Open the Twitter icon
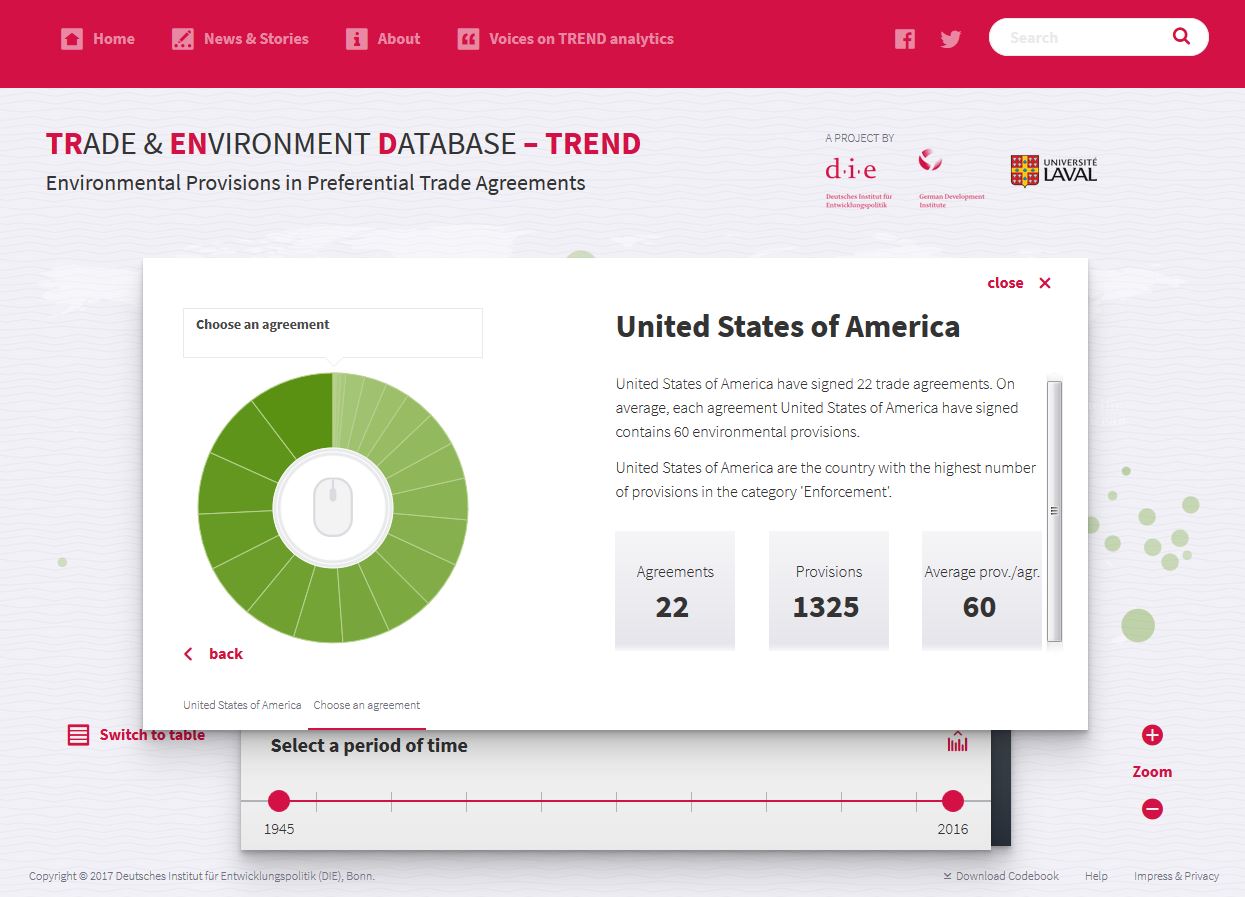The width and height of the screenshot is (1245, 897). (950, 38)
